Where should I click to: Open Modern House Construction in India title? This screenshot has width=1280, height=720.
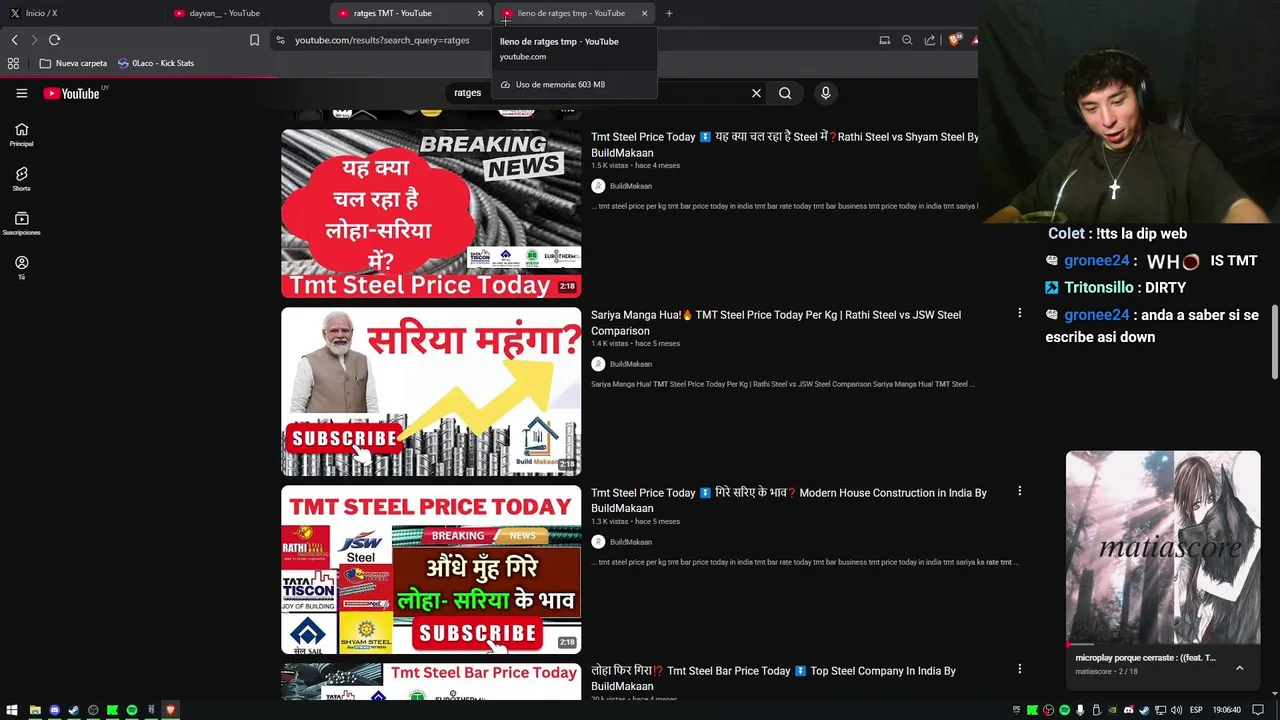pyautogui.click(x=789, y=500)
